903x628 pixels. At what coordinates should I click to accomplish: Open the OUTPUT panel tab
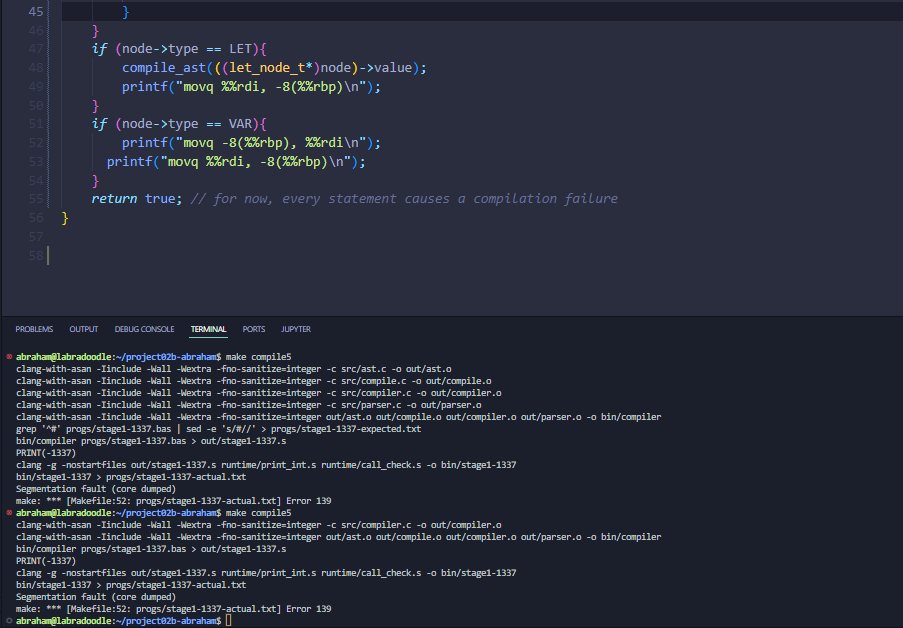[84, 329]
